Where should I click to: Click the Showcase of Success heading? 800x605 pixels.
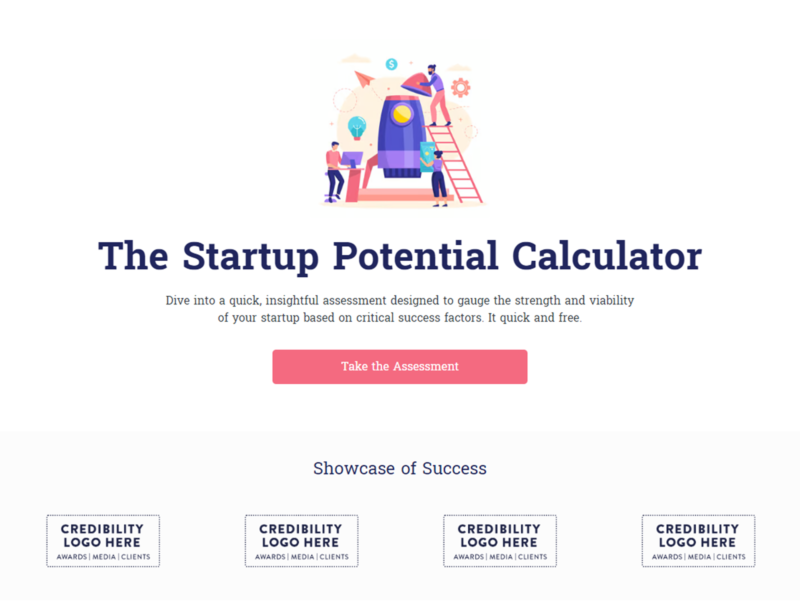(400, 468)
